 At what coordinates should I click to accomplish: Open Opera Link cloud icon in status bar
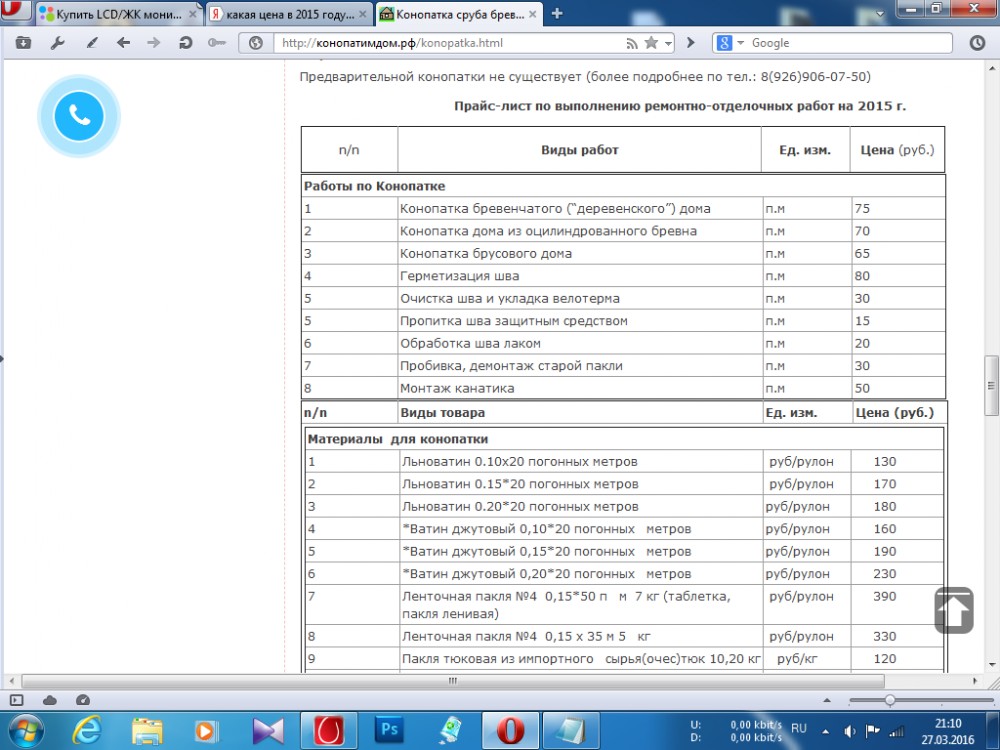pyautogui.click(x=50, y=700)
